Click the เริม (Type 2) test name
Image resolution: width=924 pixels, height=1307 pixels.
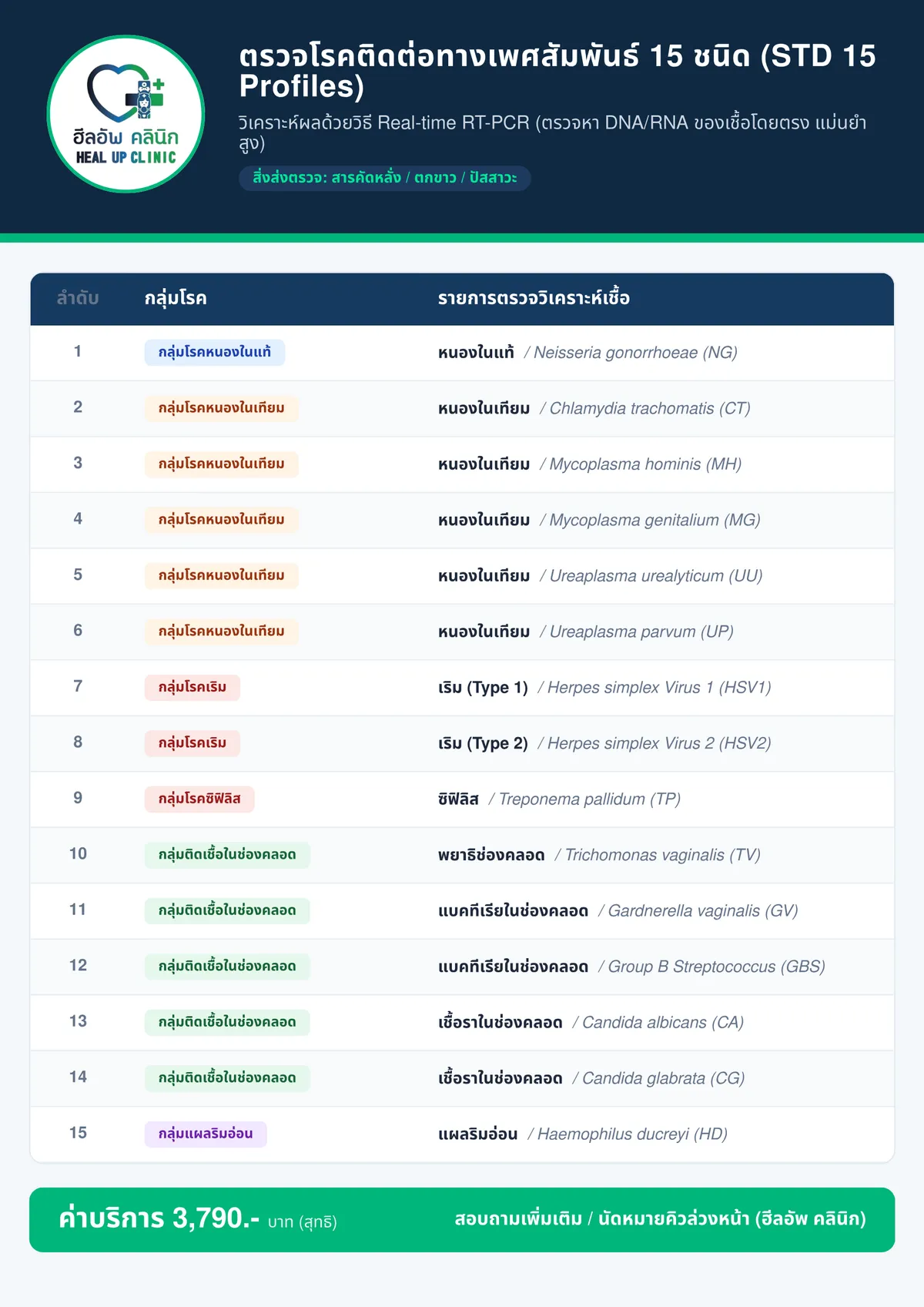[x=483, y=744]
